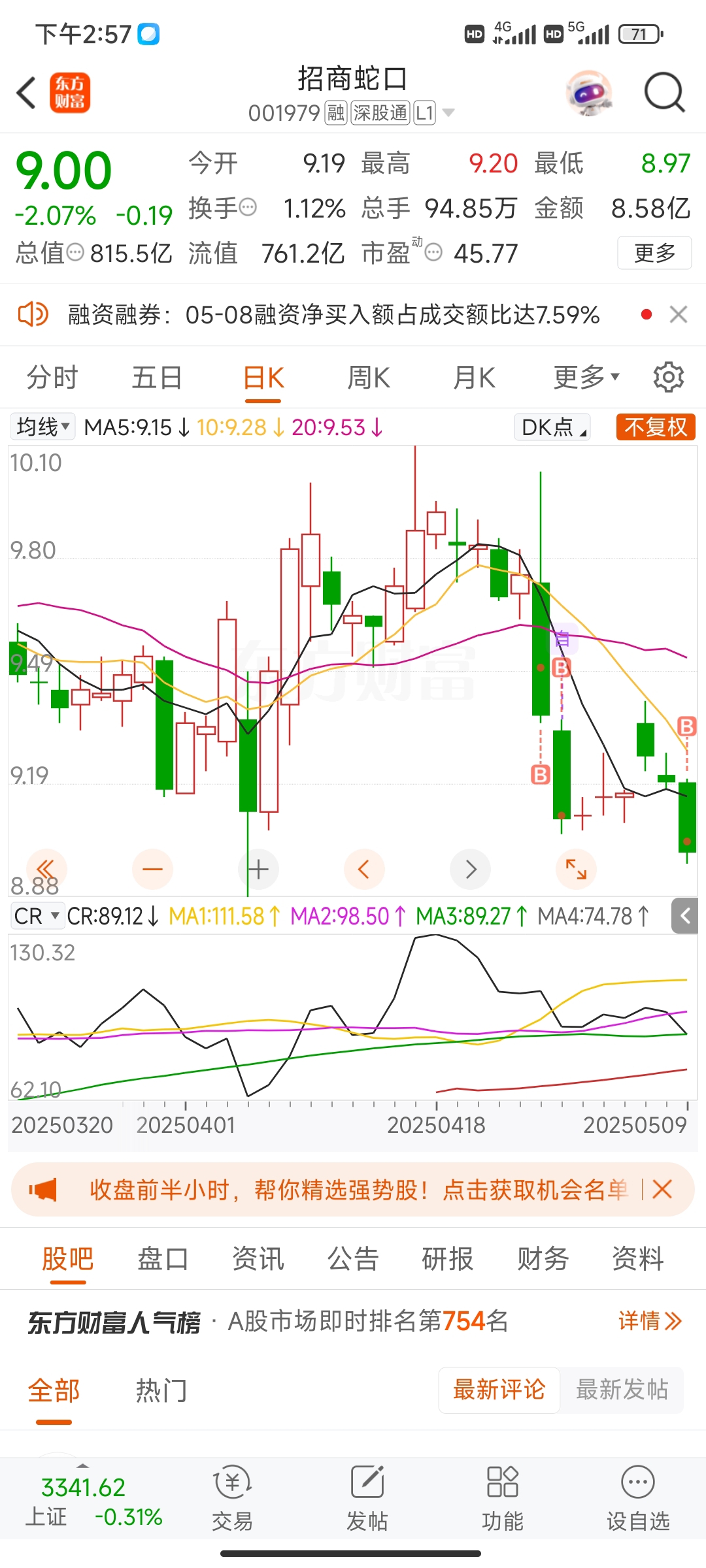Switch to the 盘口 tab
This screenshot has height=1568, width=706.
163,1259
